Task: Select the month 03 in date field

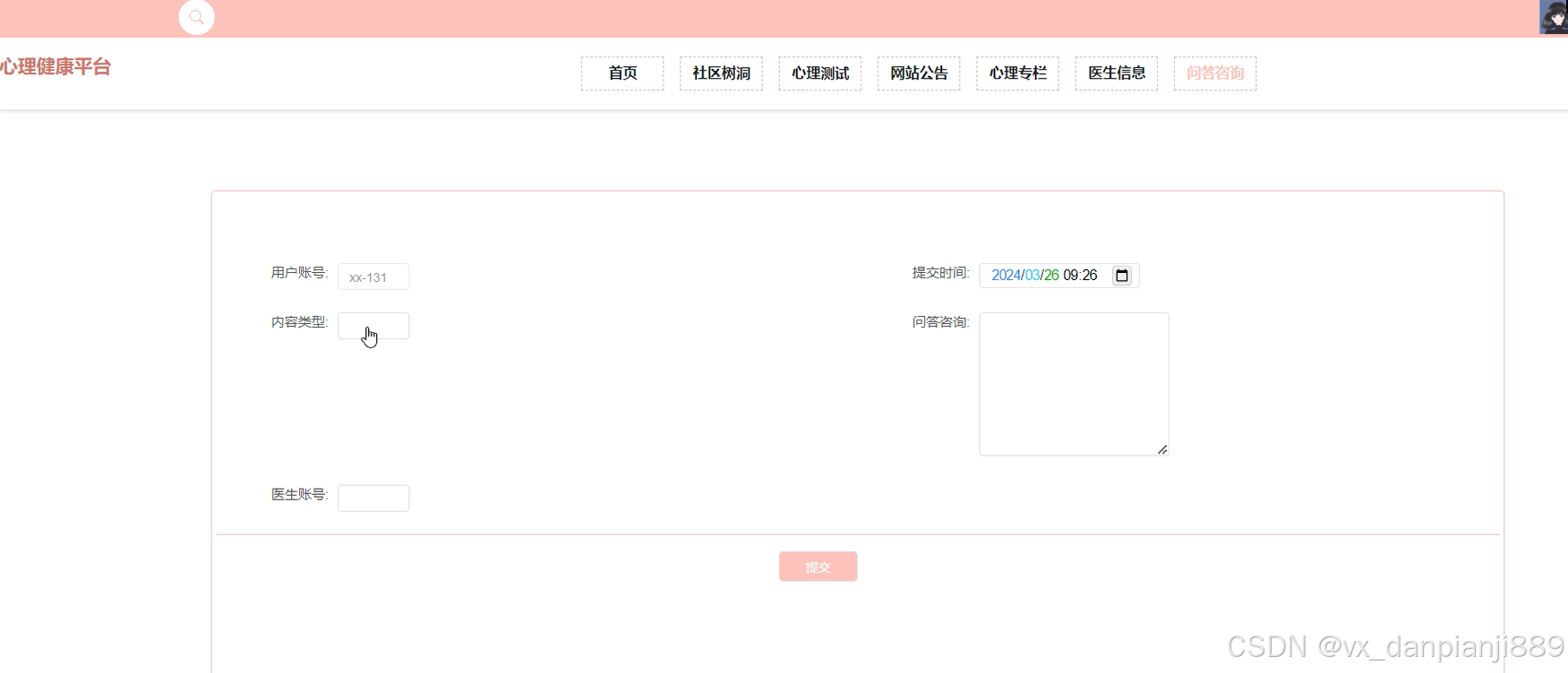Action: (x=1032, y=275)
